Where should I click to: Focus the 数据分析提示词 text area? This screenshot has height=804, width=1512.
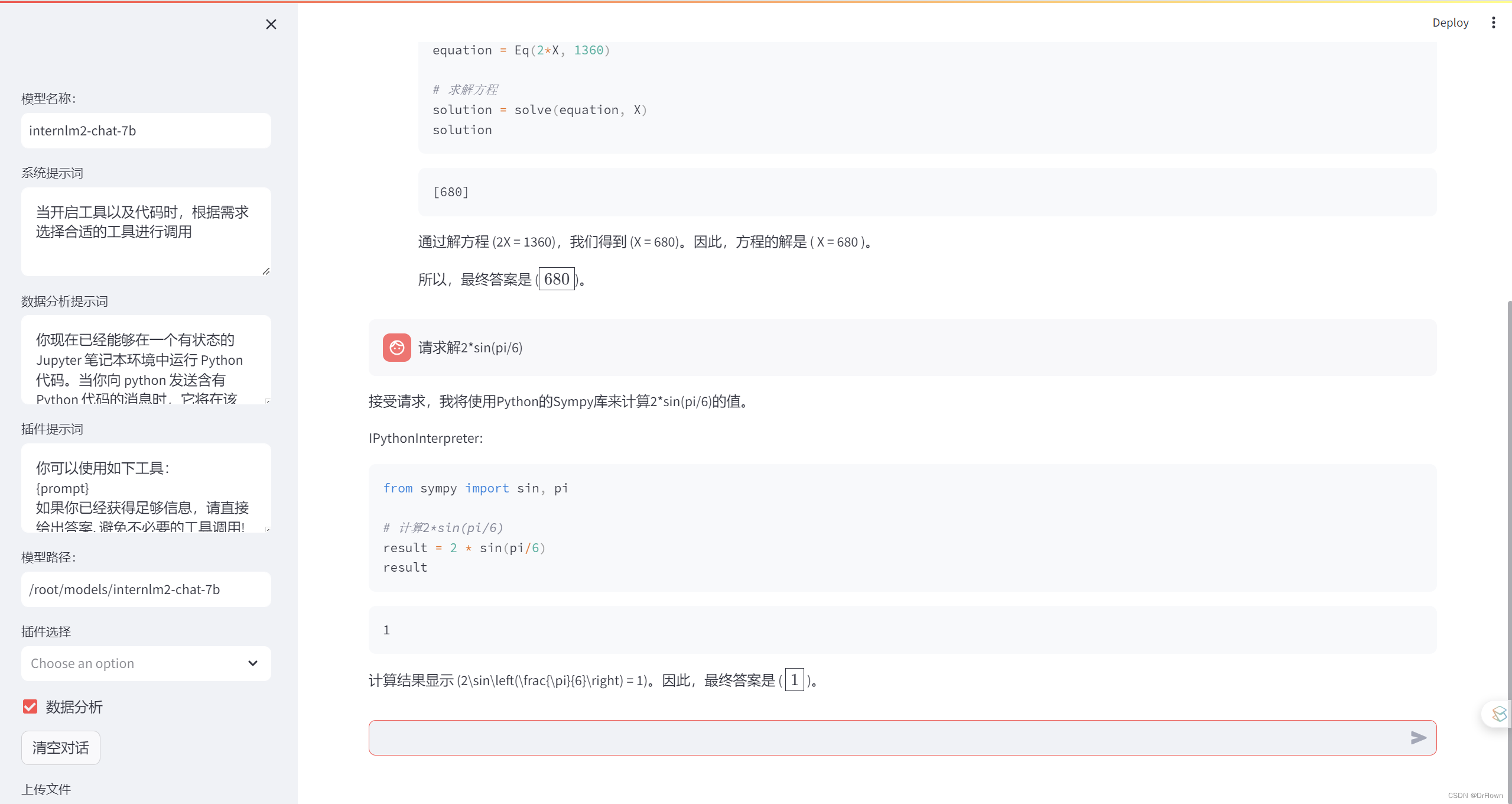pos(146,360)
